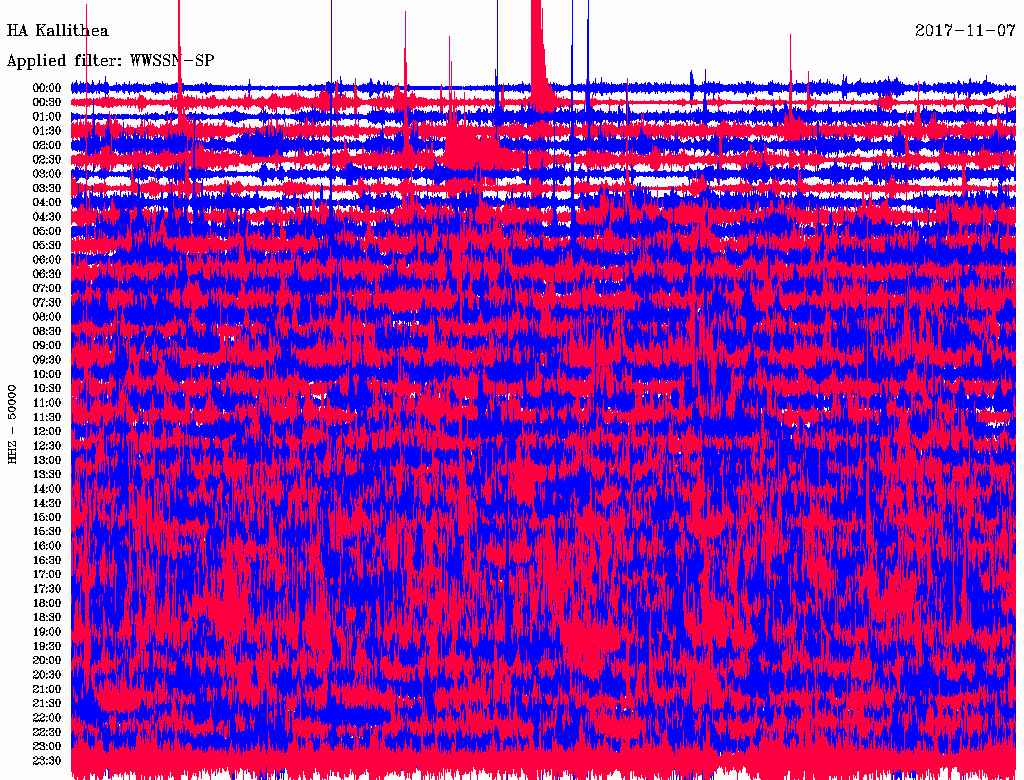The image size is (1024, 780).
Task: Click the '00:30' time label
Action: click(47, 102)
